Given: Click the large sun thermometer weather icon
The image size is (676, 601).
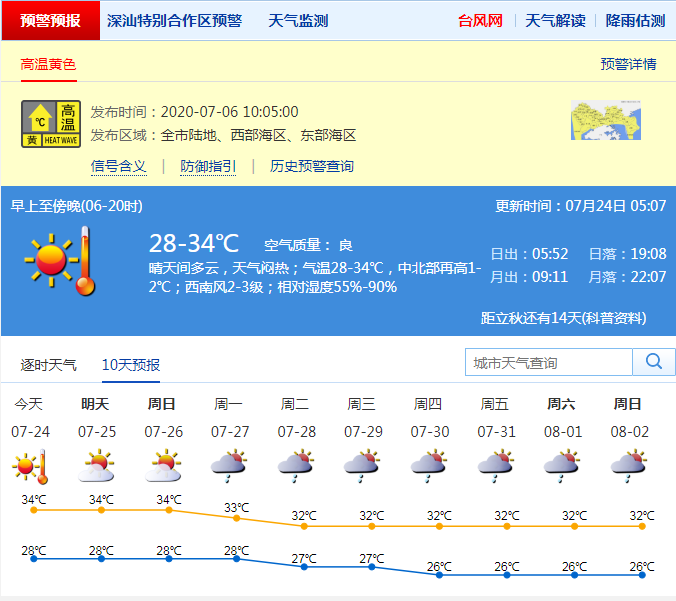Looking at the screenshot, I should [x=61, y=260].
